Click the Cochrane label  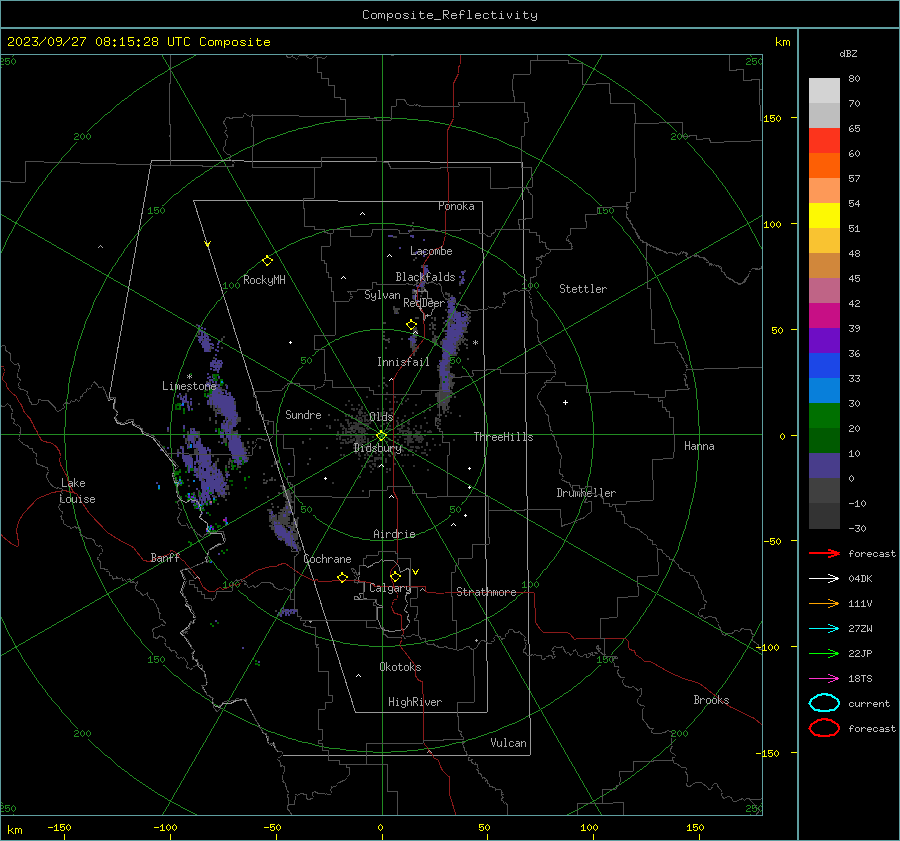tap(327, 559)
